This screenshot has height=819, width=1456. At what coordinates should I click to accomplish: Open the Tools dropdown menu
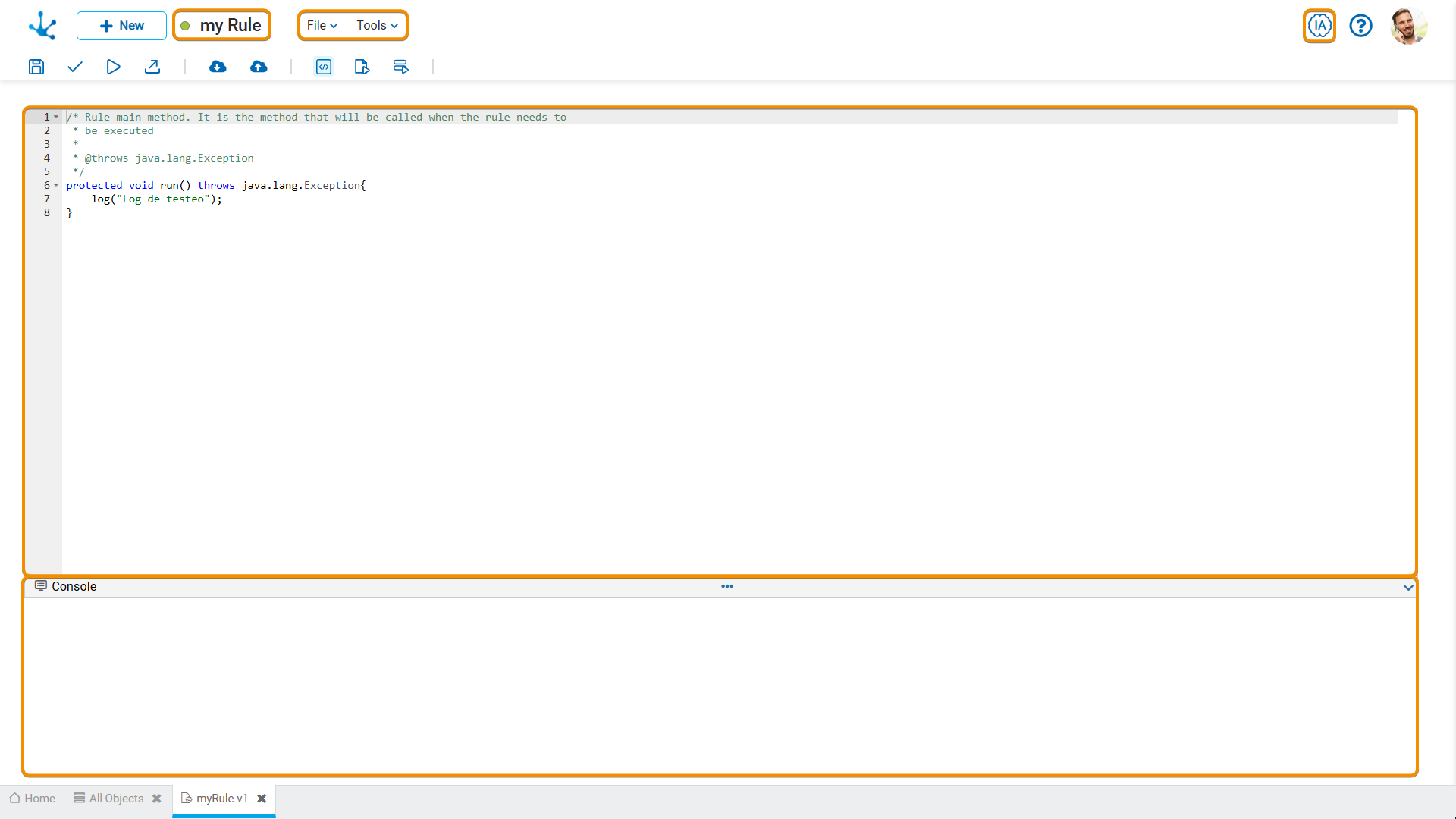377,26
